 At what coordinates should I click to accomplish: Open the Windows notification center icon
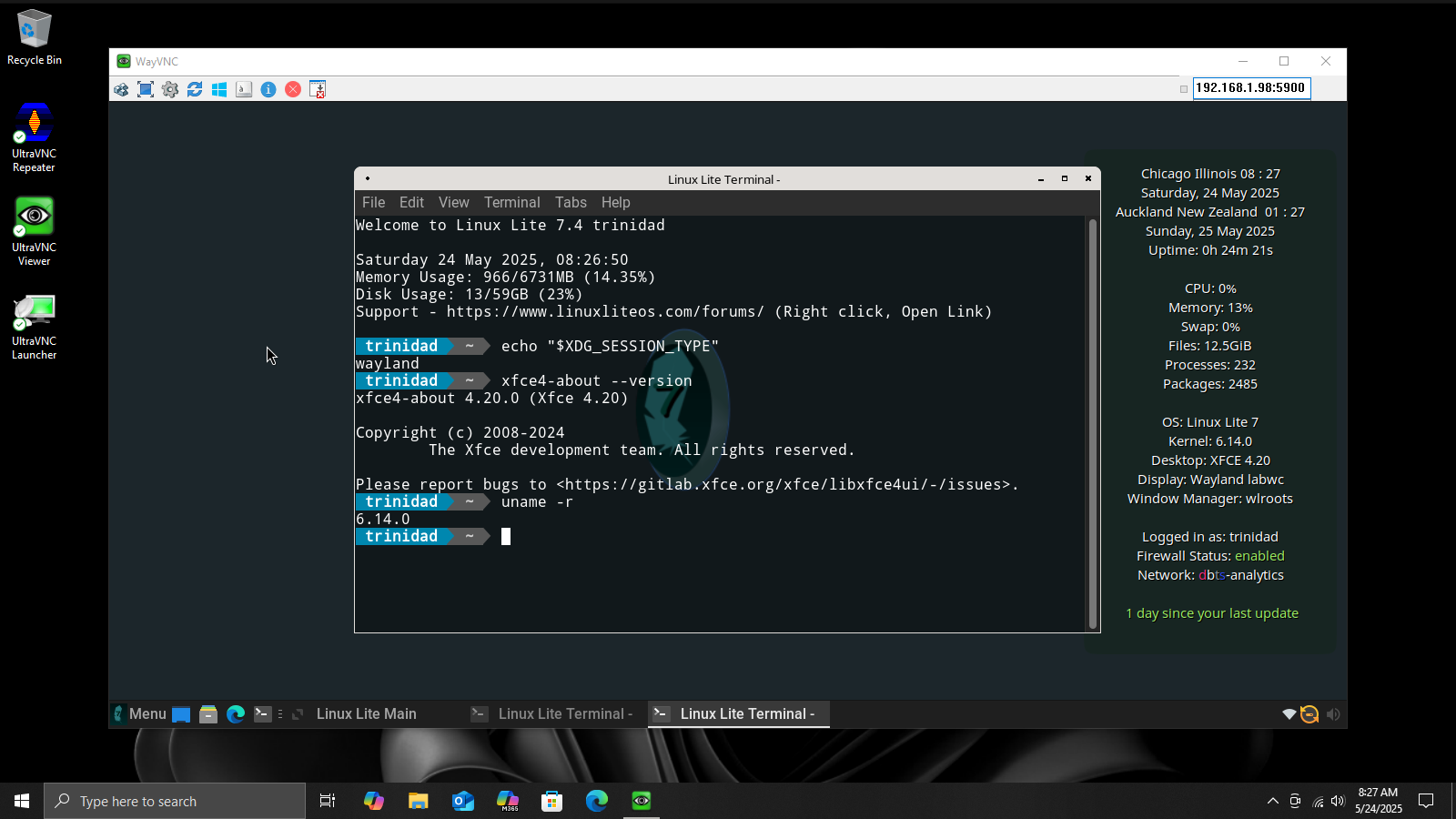(x=1426, y=801)
